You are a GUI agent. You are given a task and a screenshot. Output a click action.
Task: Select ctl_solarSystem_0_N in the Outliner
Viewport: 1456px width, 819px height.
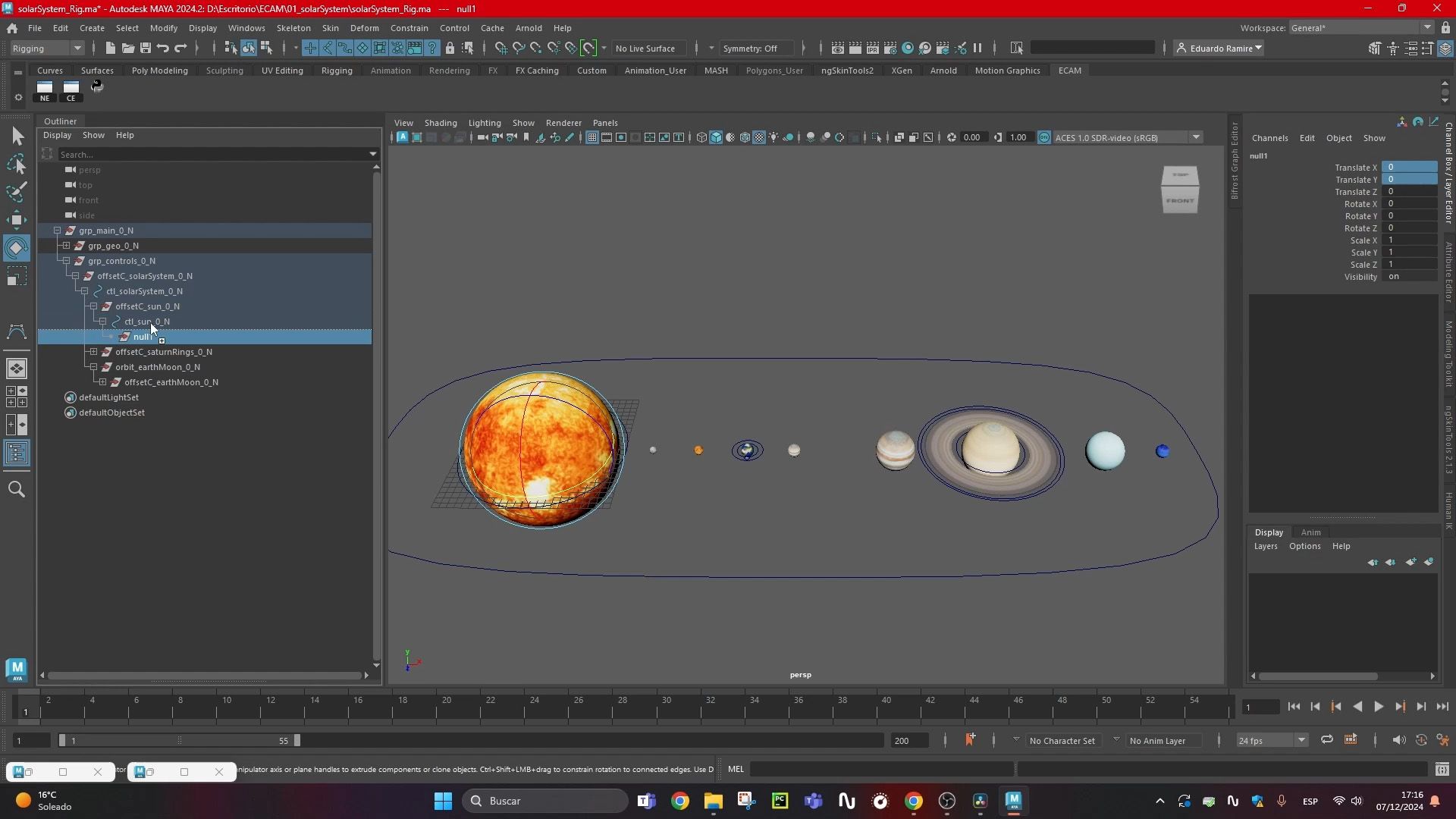(x=144, y=291)
